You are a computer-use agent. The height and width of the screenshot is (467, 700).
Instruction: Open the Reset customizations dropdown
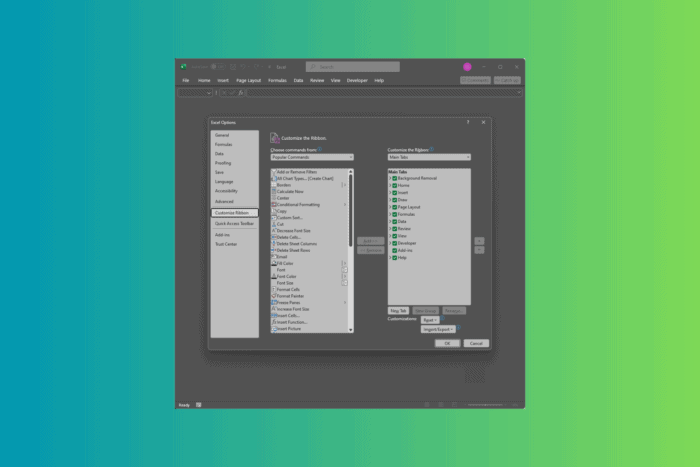[429, 320]
